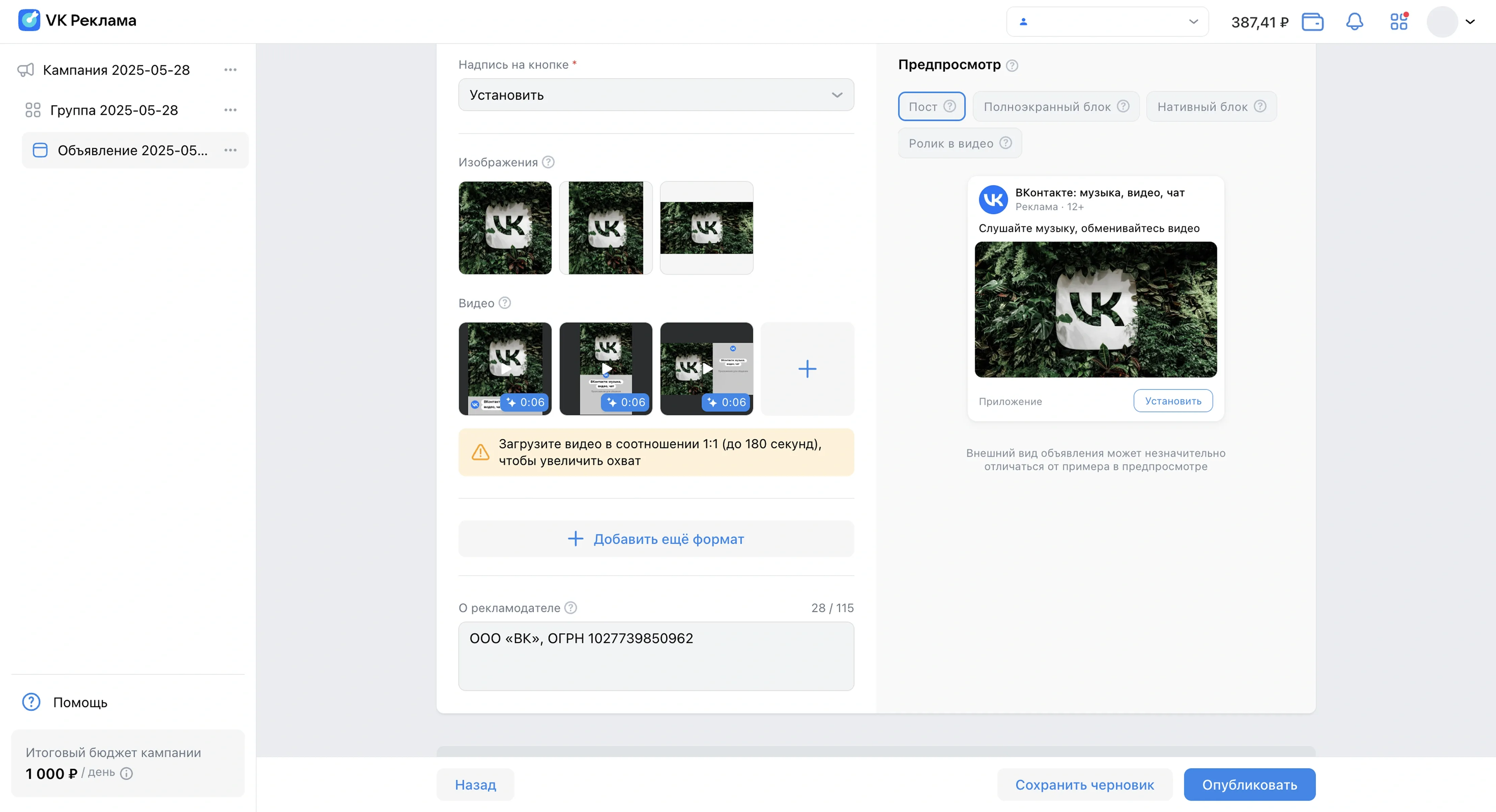Click the VK avatar in preview
Screen dimensions: 1496x812
coord(993,199)
